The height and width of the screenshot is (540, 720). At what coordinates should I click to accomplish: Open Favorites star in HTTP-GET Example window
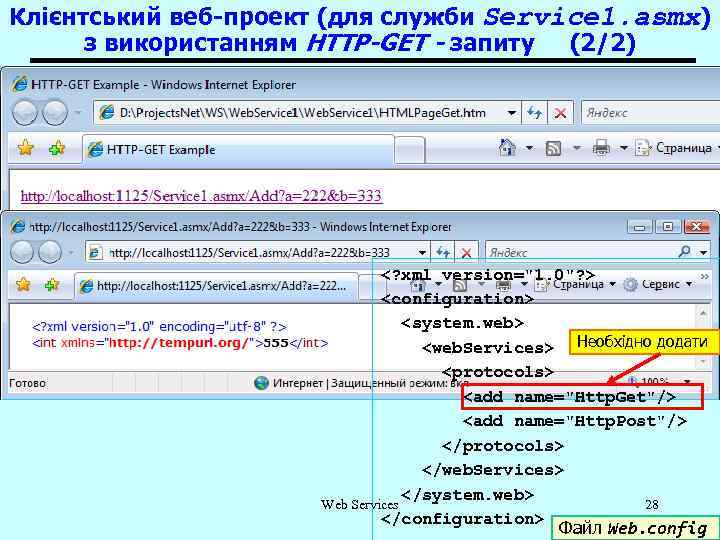coord(26,148)
